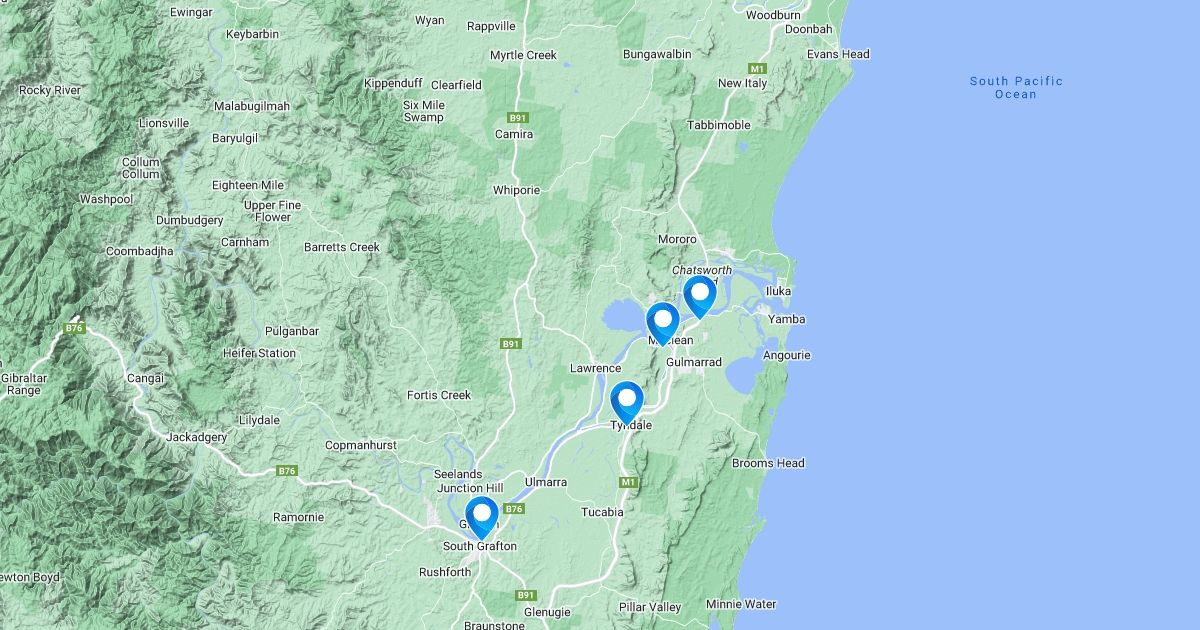Select the Wyan place label
This screenshot has width=1200, height=630.
pos(430,20)
